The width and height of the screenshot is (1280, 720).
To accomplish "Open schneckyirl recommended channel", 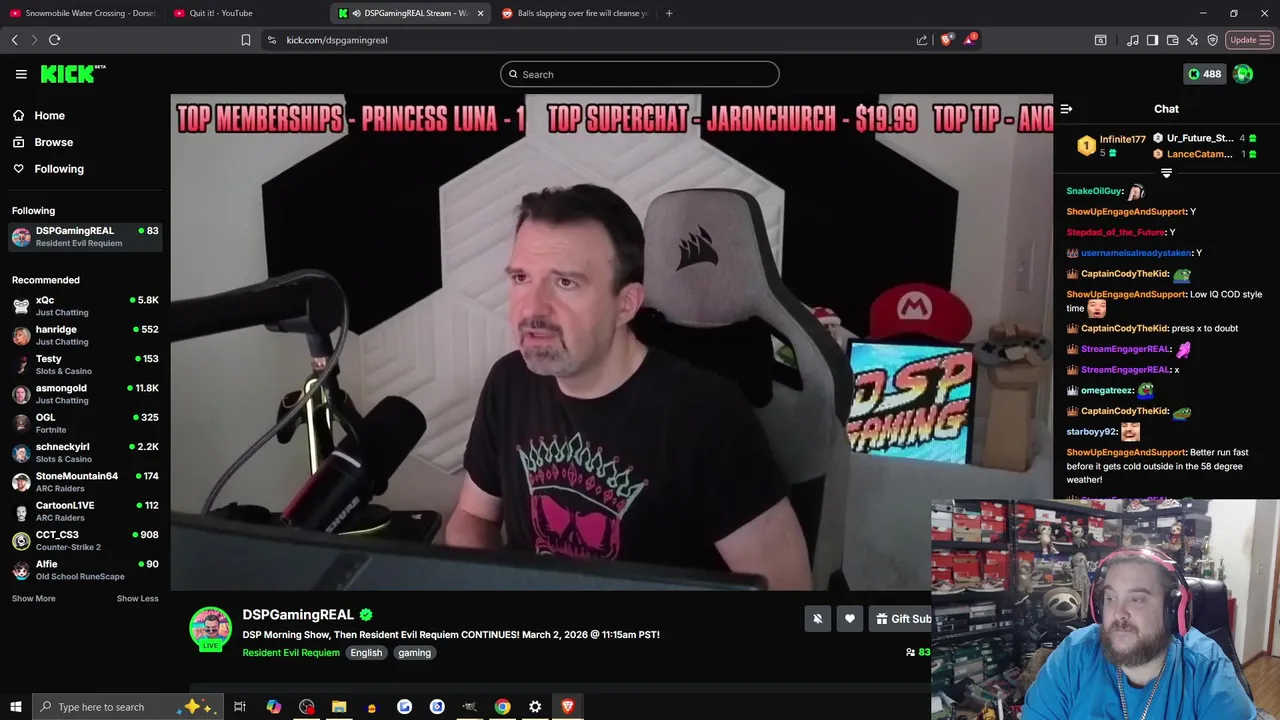I will (x=85, y=452).
